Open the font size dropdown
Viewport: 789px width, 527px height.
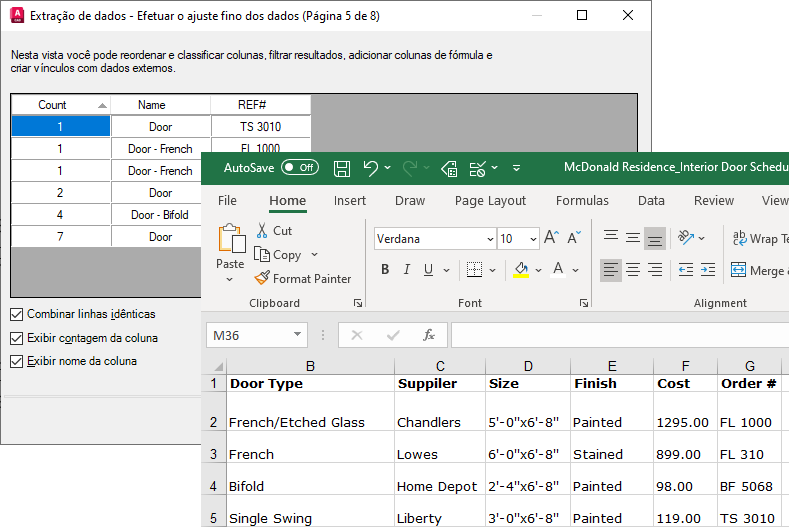click(533, 240)
